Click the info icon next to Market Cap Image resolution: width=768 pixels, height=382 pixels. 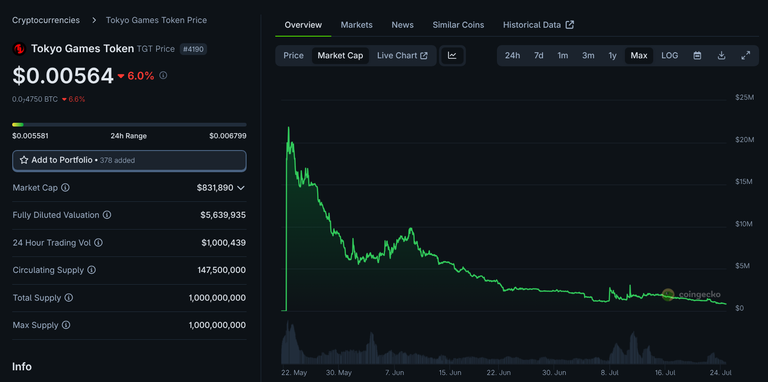click(65, 188)
